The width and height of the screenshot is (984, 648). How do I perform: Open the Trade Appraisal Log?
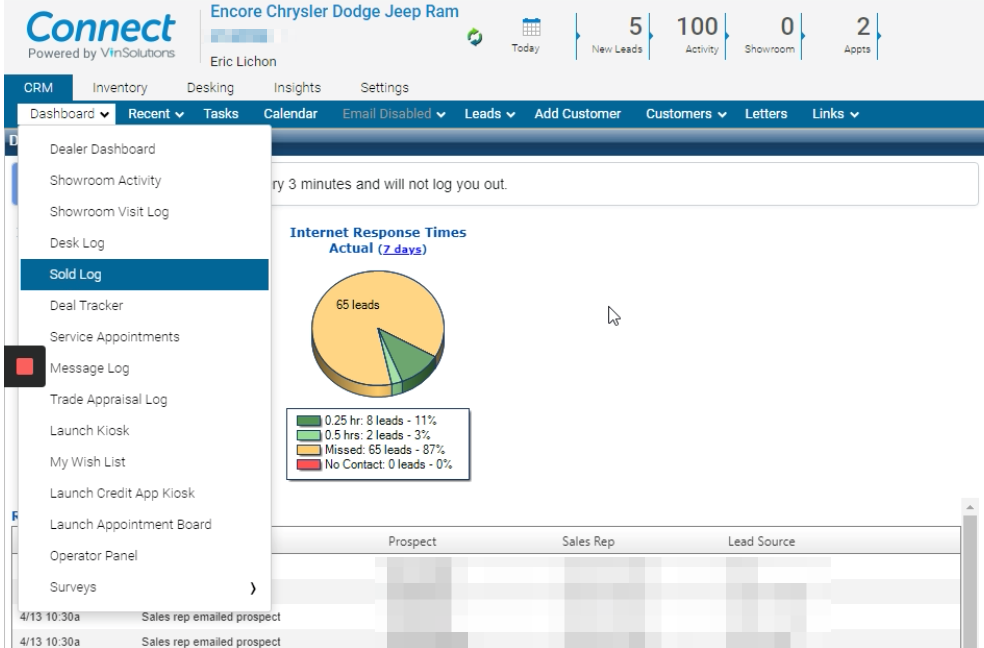point(144,400)
